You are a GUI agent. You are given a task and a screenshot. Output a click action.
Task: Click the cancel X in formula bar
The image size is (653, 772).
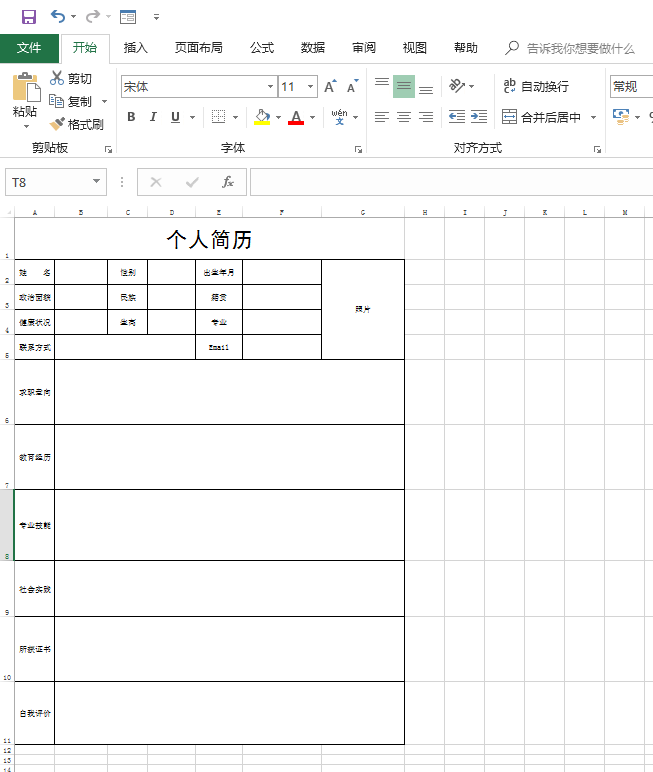(156, 183)
